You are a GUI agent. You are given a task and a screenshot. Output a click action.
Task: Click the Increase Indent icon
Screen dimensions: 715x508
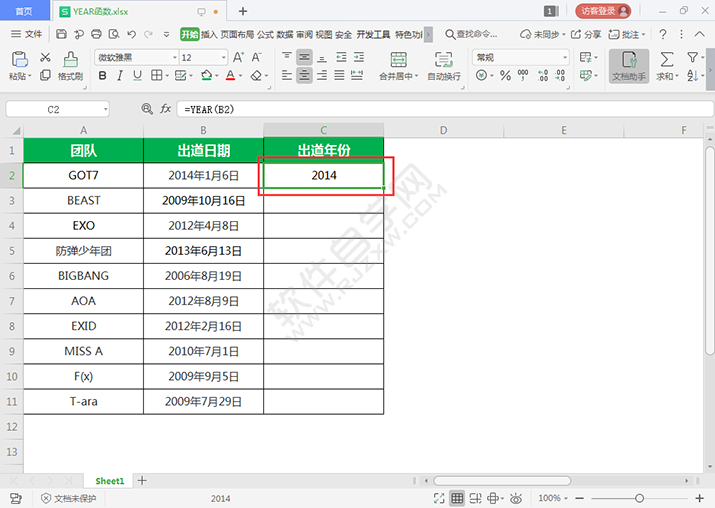[359, 57]
